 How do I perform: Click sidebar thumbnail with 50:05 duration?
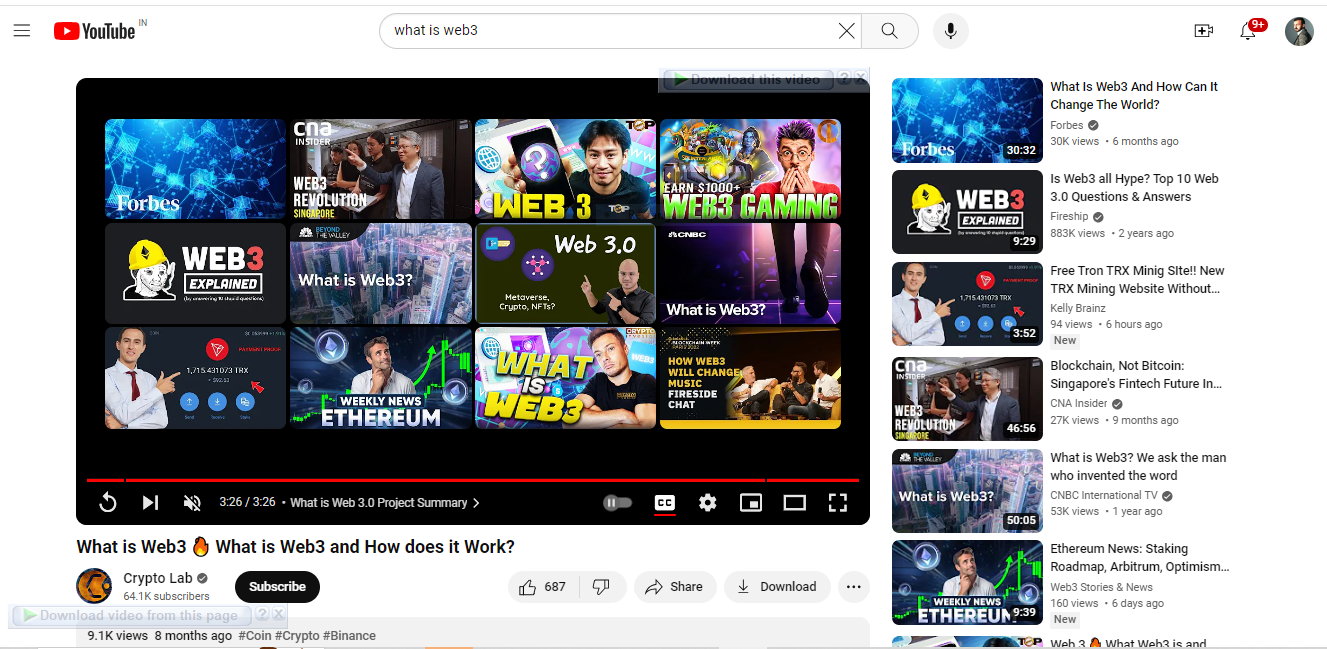[x=967, y=491]
